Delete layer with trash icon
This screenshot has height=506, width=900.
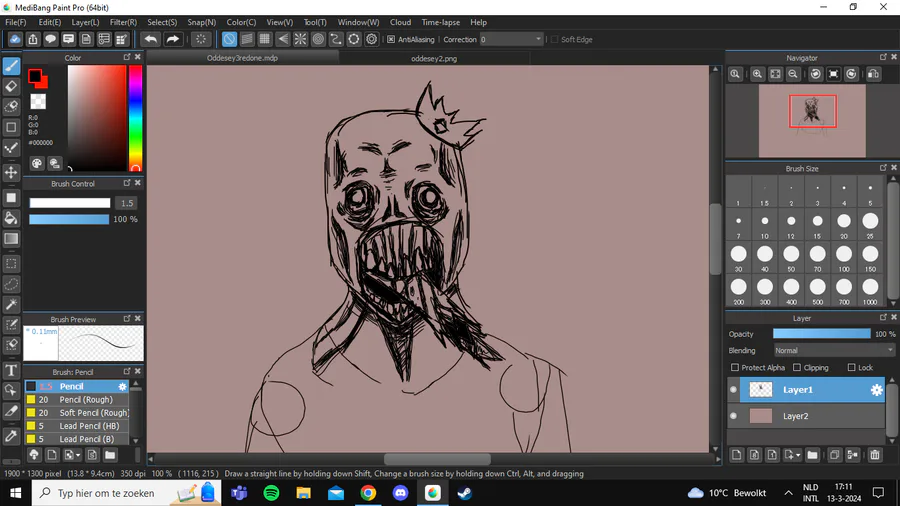coord(875,455)
